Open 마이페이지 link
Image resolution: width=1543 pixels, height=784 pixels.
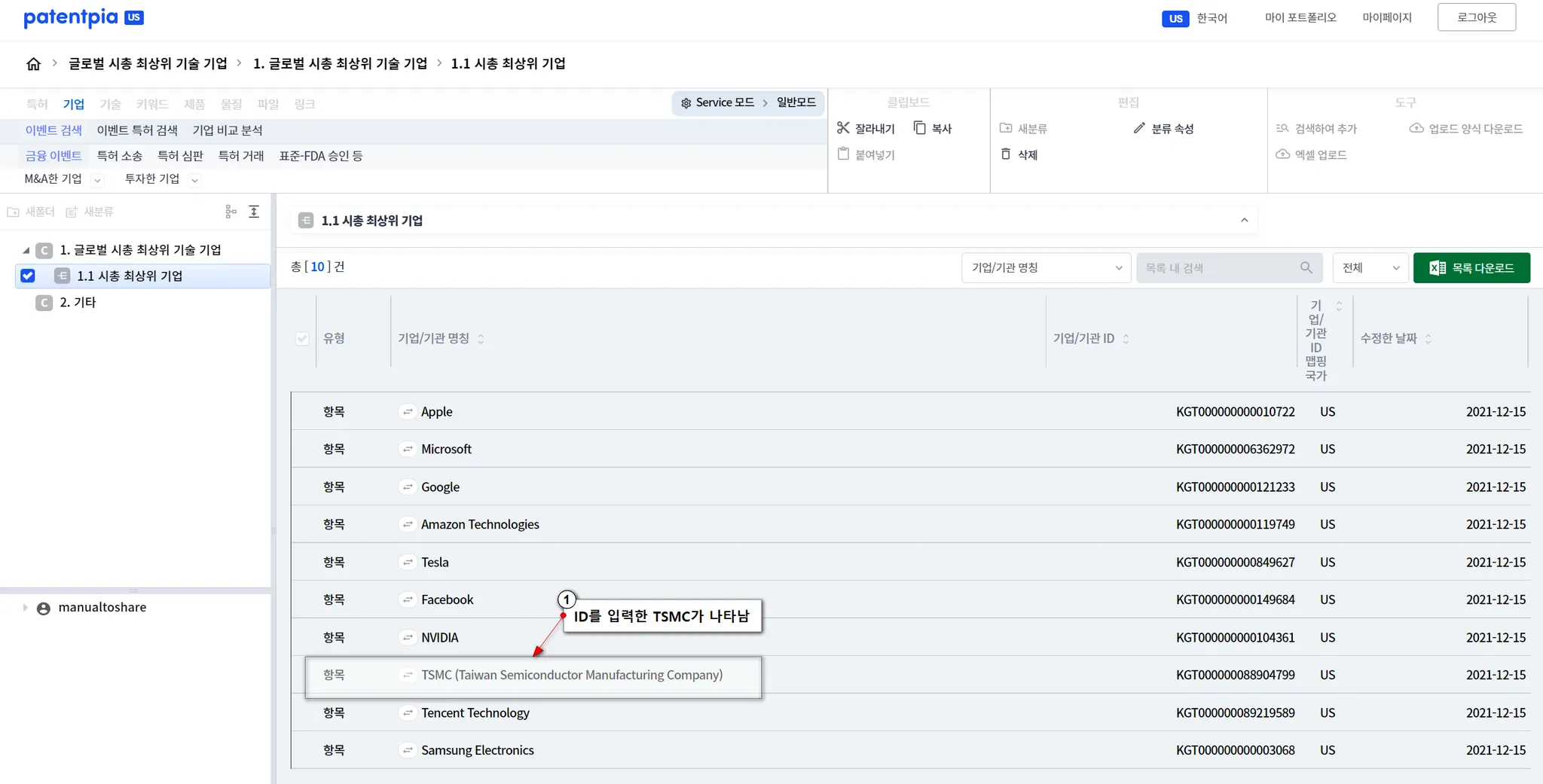pyautogui.click(x=1387, y=17)
